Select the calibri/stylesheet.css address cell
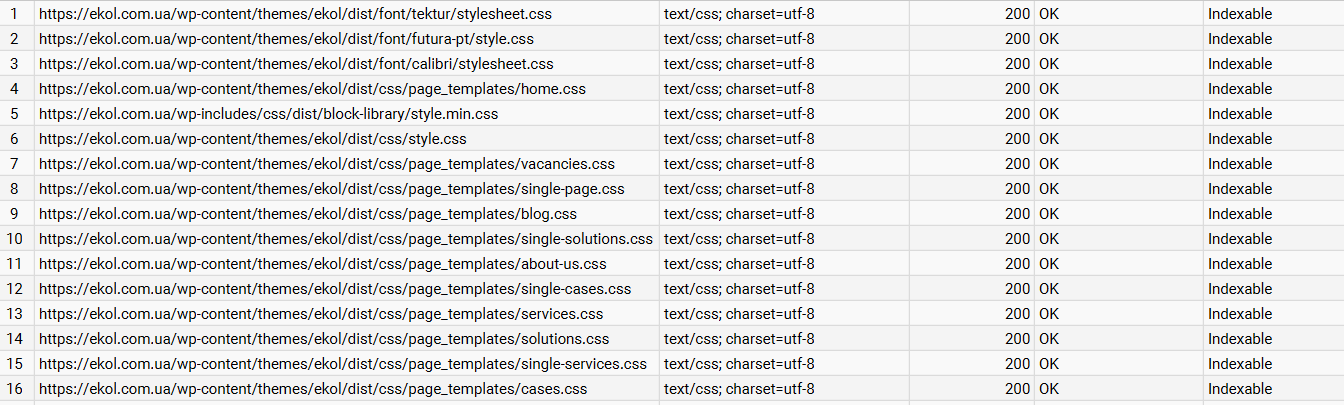1344x405 pixels. pos(346,64)
